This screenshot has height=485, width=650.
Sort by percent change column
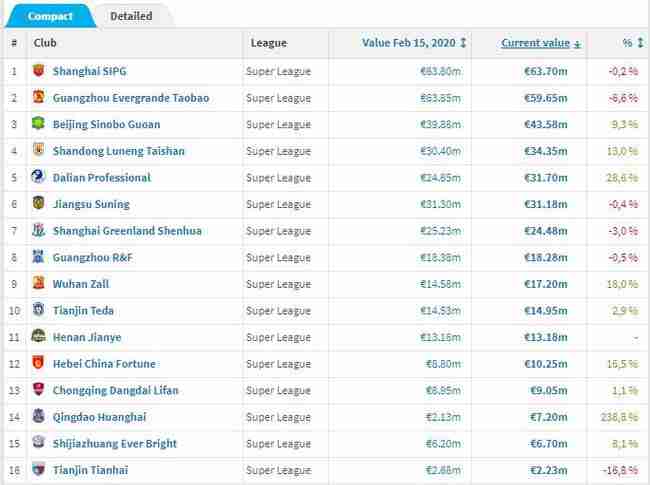[x=633, y=43]
